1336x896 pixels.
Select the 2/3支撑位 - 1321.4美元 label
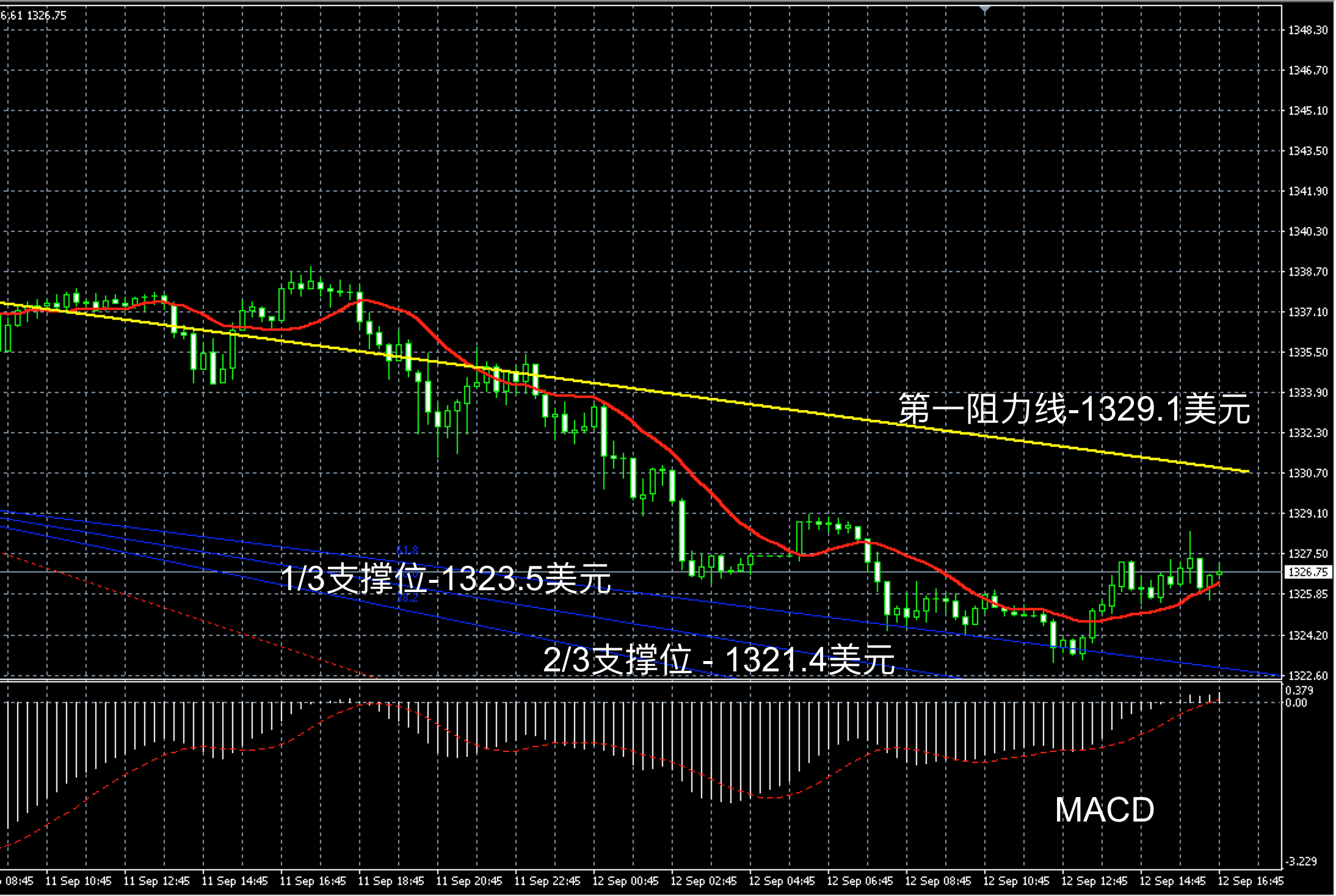pos(719,659)
